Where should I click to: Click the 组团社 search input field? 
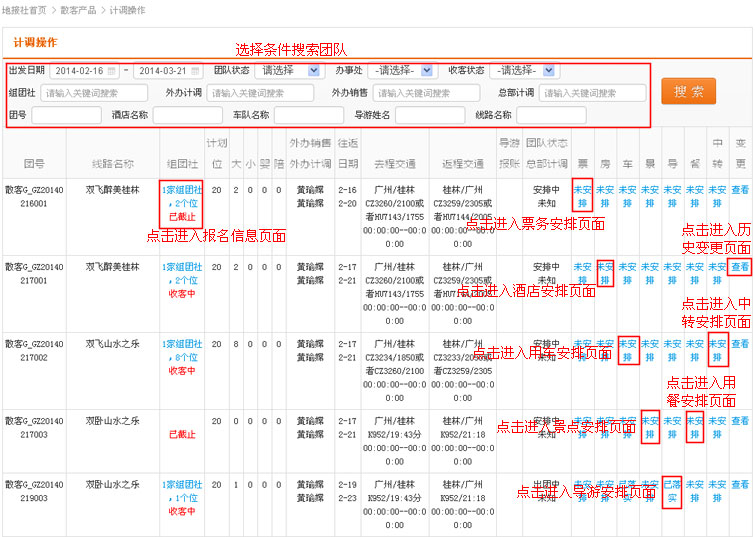[x=93, y=93]
